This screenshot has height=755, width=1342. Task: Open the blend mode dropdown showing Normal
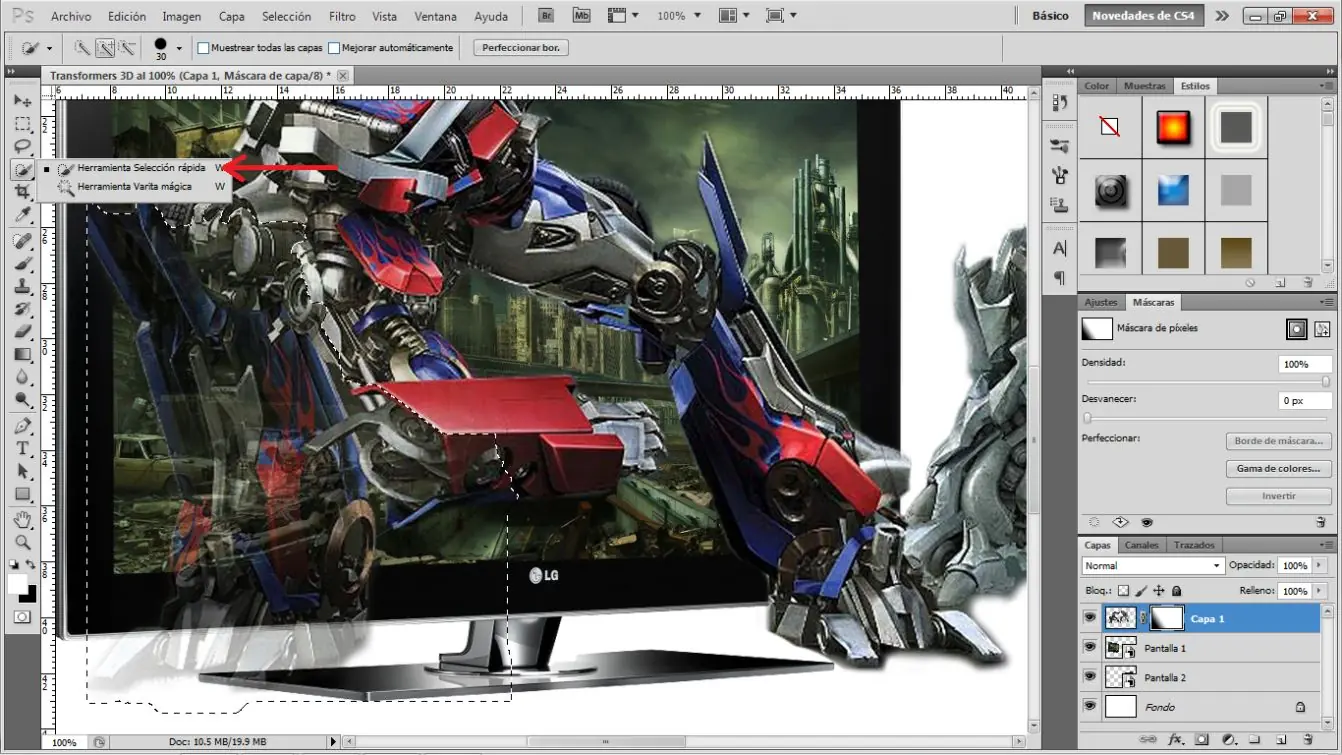[1153, 566]
